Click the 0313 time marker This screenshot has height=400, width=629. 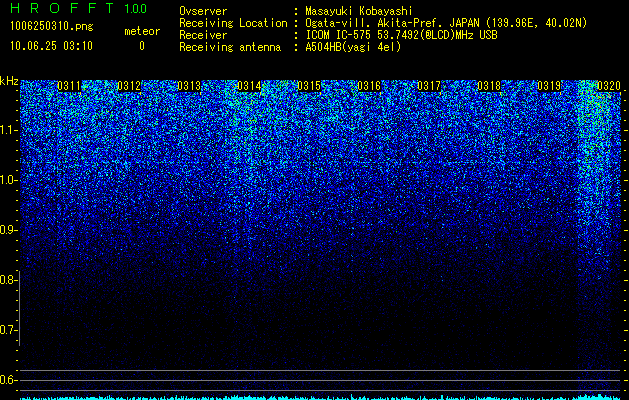point(189,86)
